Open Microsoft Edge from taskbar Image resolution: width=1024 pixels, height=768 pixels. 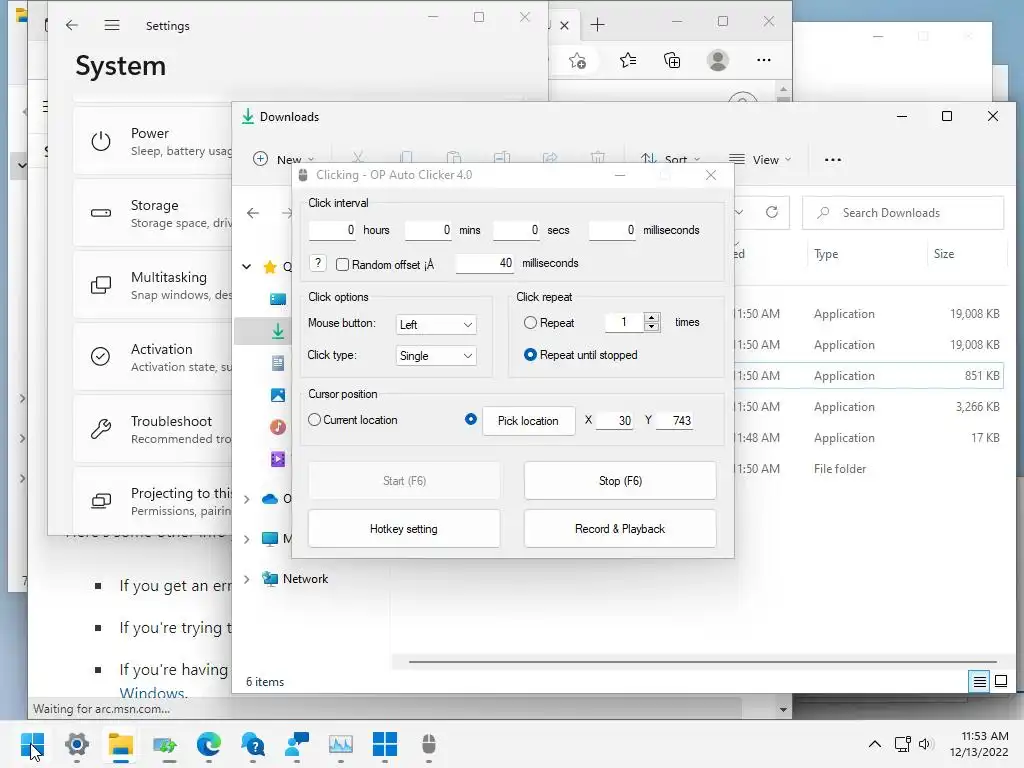coord(209,744)
